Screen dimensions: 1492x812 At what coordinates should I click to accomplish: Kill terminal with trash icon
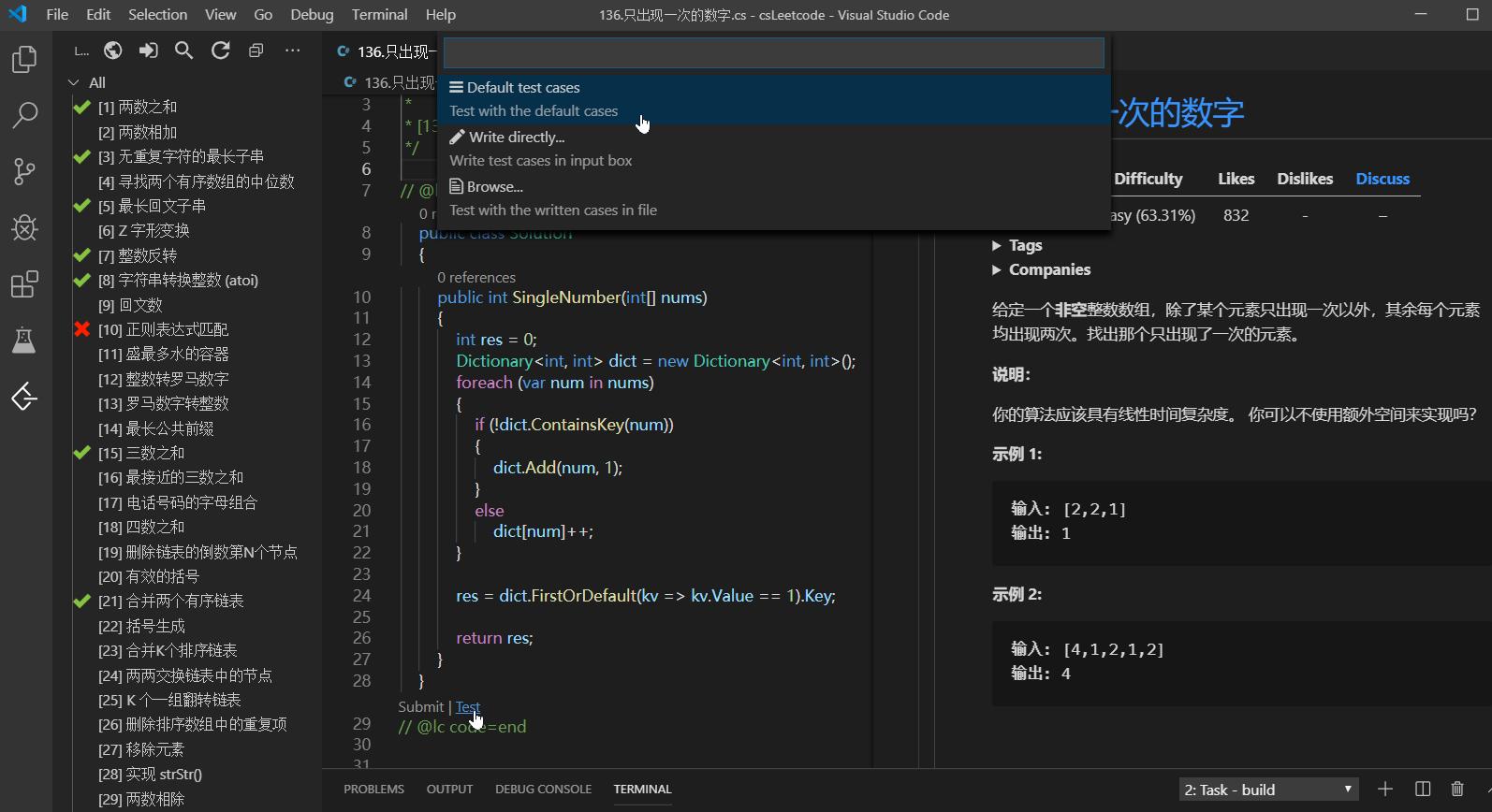(x=1457, y=790)
